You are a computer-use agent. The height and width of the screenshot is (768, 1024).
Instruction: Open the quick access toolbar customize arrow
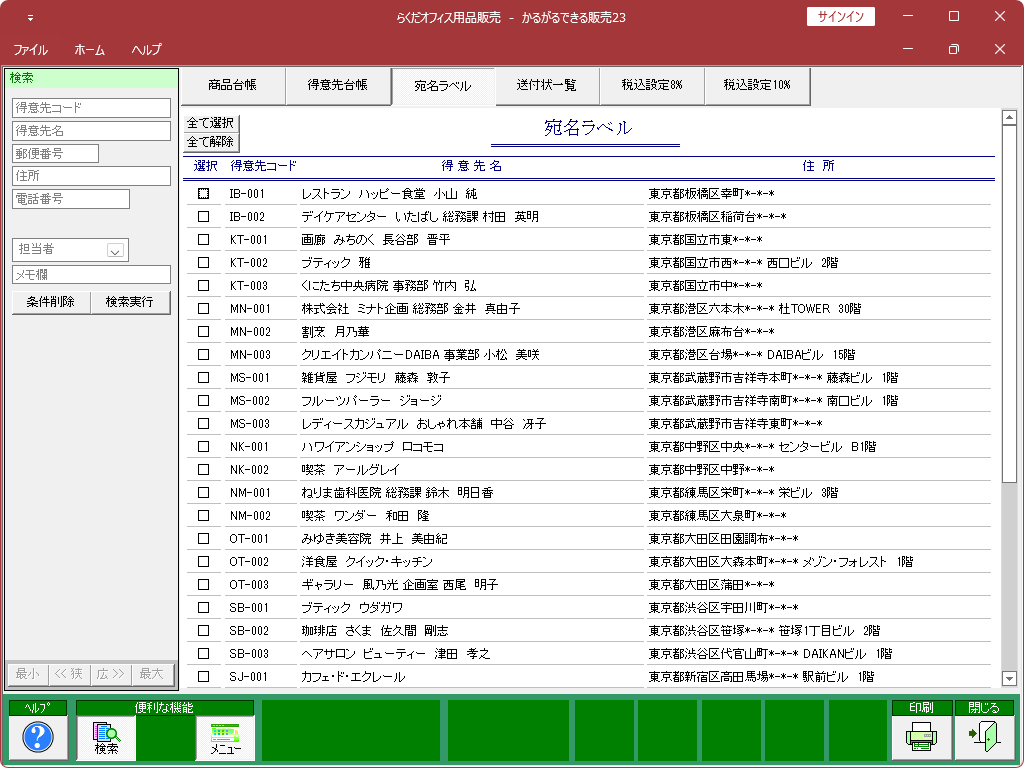click(30, 18)
